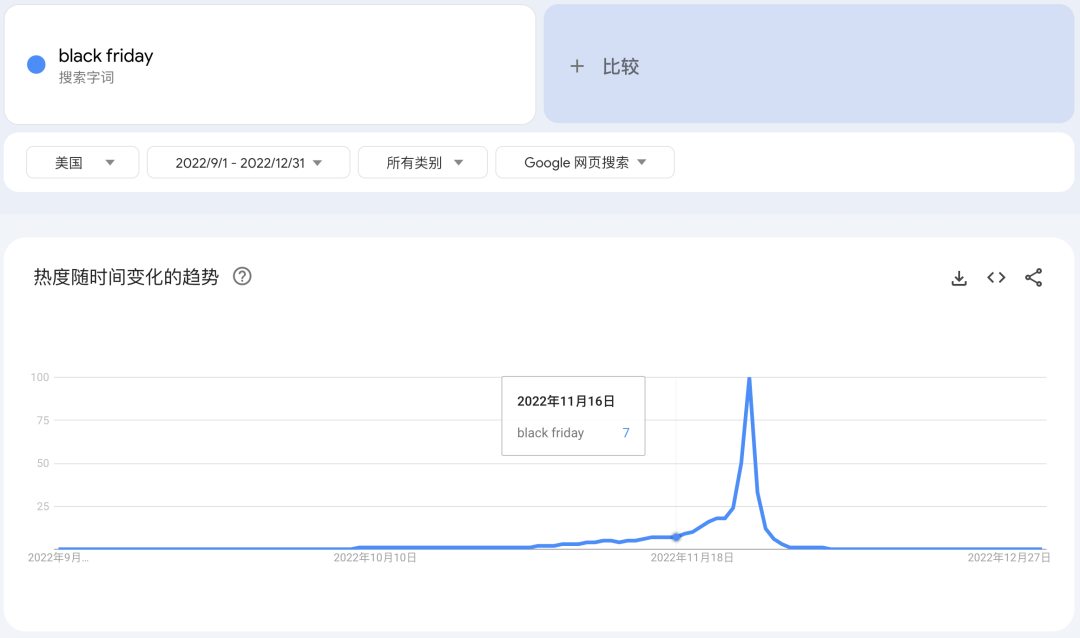Image resolution: width=1080 pixels, height=638 pixels.
Task: Click the highlighted November 16 data point
Action: point(676,537)
